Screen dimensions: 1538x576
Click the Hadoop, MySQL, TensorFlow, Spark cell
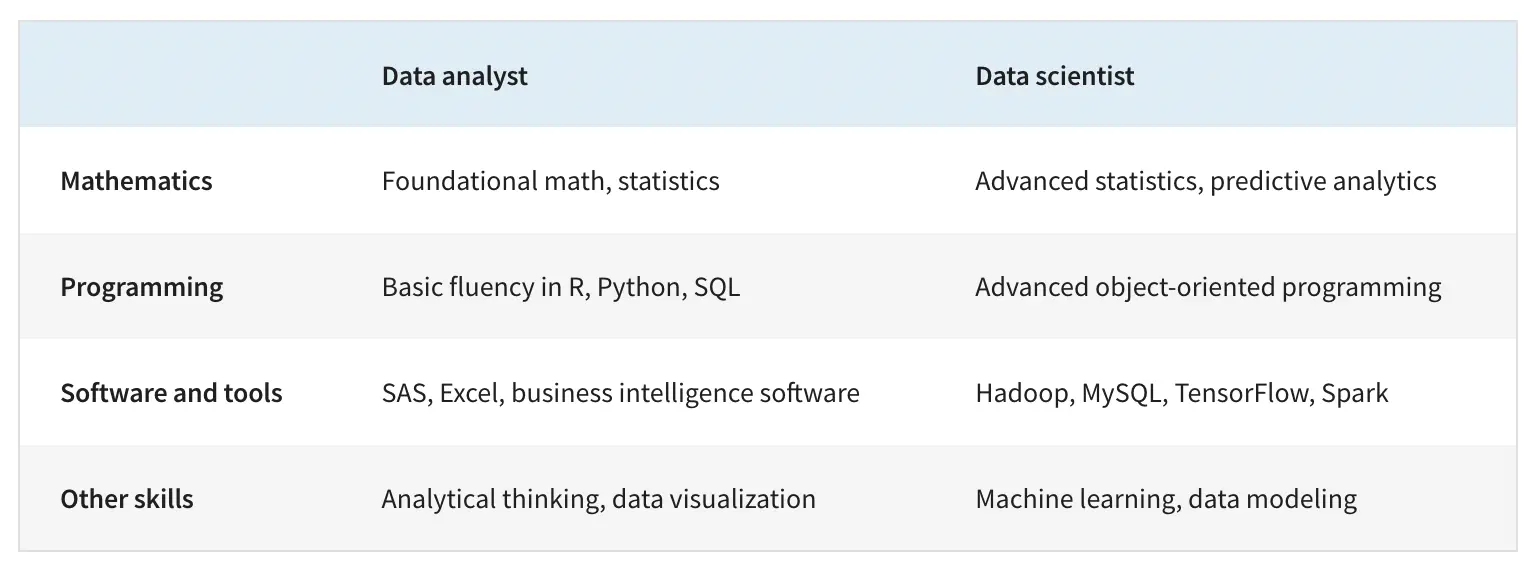pyautogui.click(x=1181, y=393)
